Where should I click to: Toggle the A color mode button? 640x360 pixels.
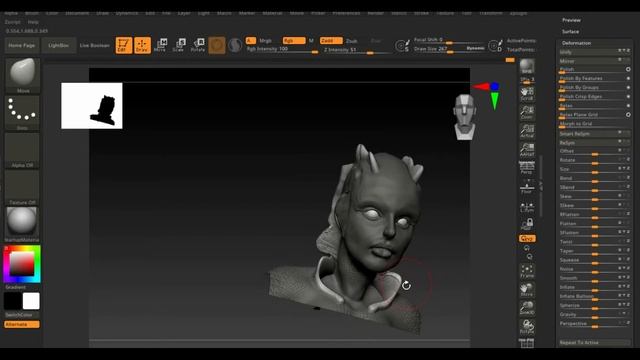251,40
